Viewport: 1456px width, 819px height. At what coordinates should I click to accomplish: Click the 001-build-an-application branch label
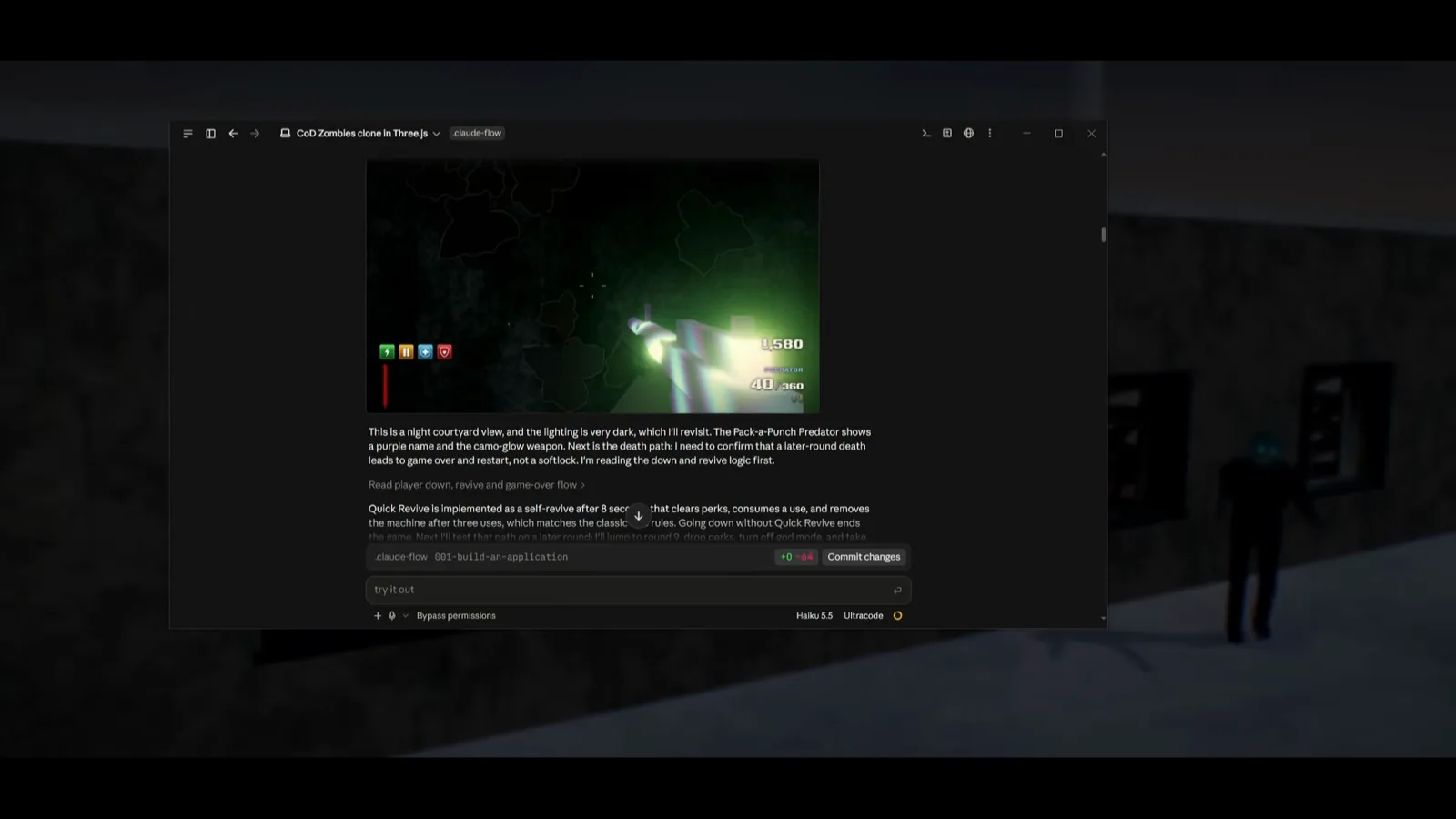click(501, 557)
